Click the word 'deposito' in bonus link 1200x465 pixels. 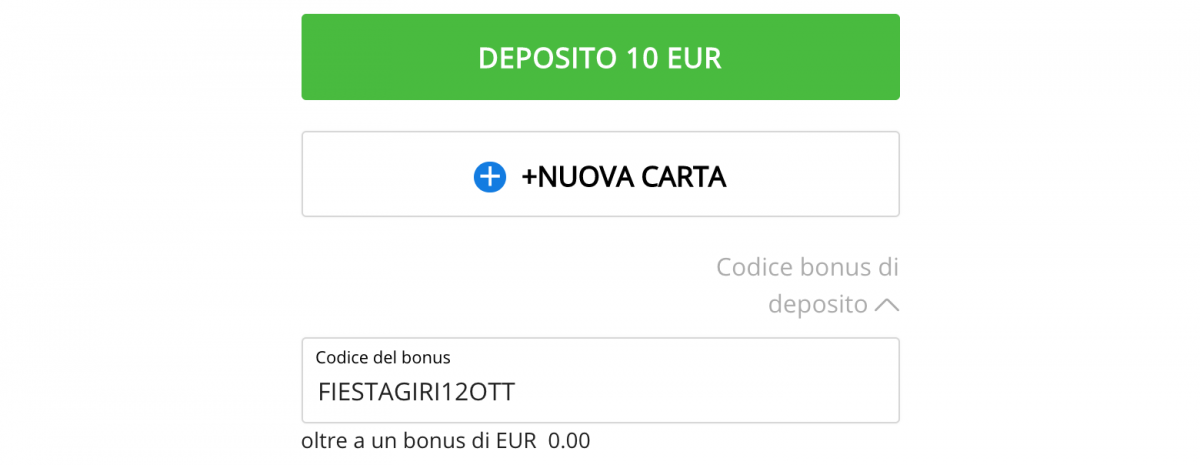(818, 305)
